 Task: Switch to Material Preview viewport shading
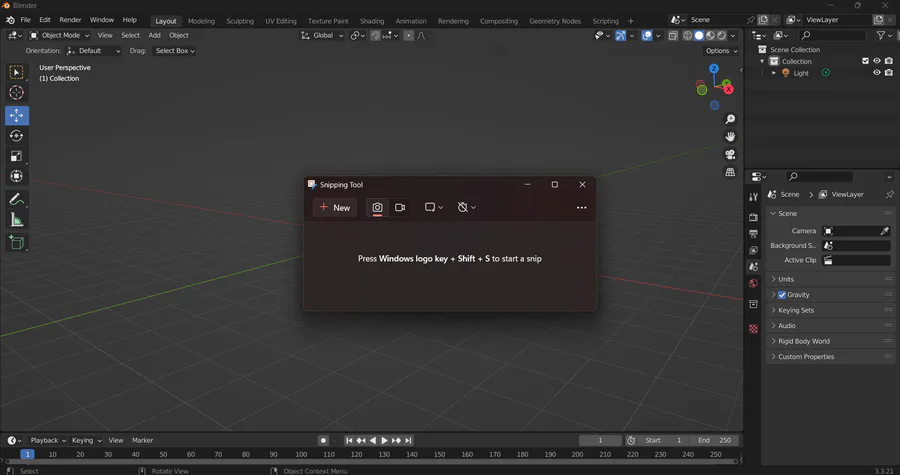click(x=710, y=36)
